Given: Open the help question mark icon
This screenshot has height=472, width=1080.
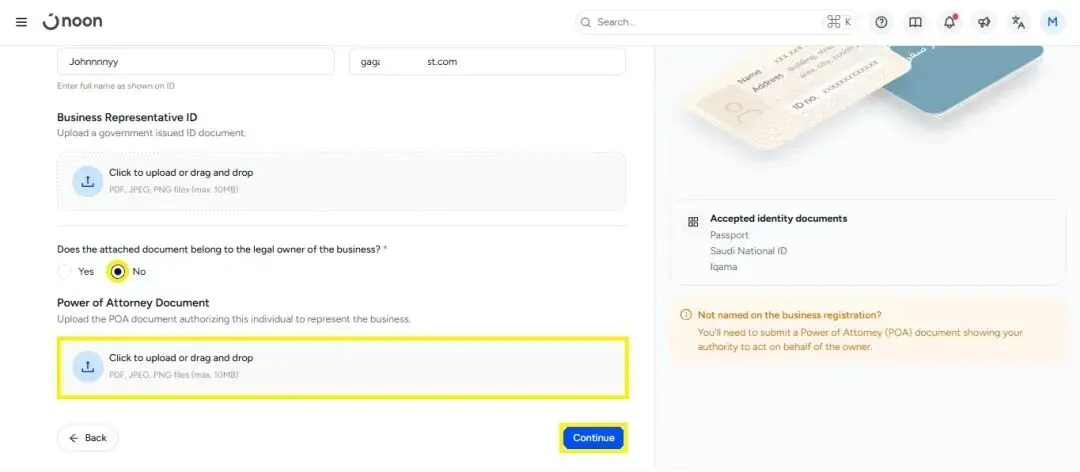Looking at the screenshot, I should [x=881, y=22].
